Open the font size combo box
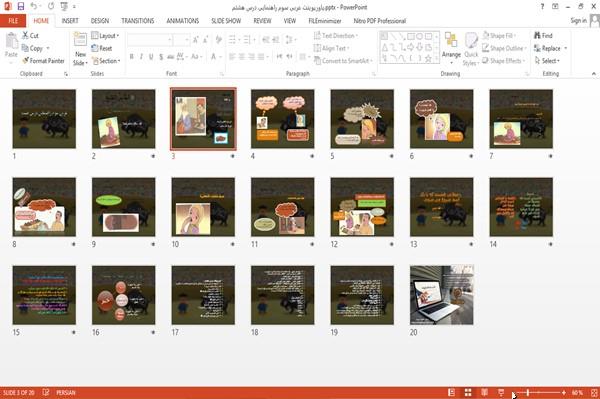 [181, 39]
